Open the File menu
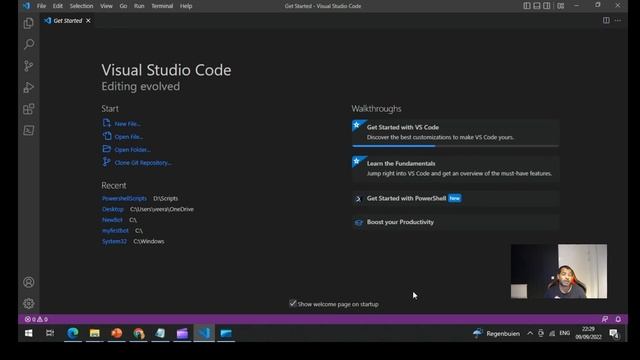 (41, 6)
